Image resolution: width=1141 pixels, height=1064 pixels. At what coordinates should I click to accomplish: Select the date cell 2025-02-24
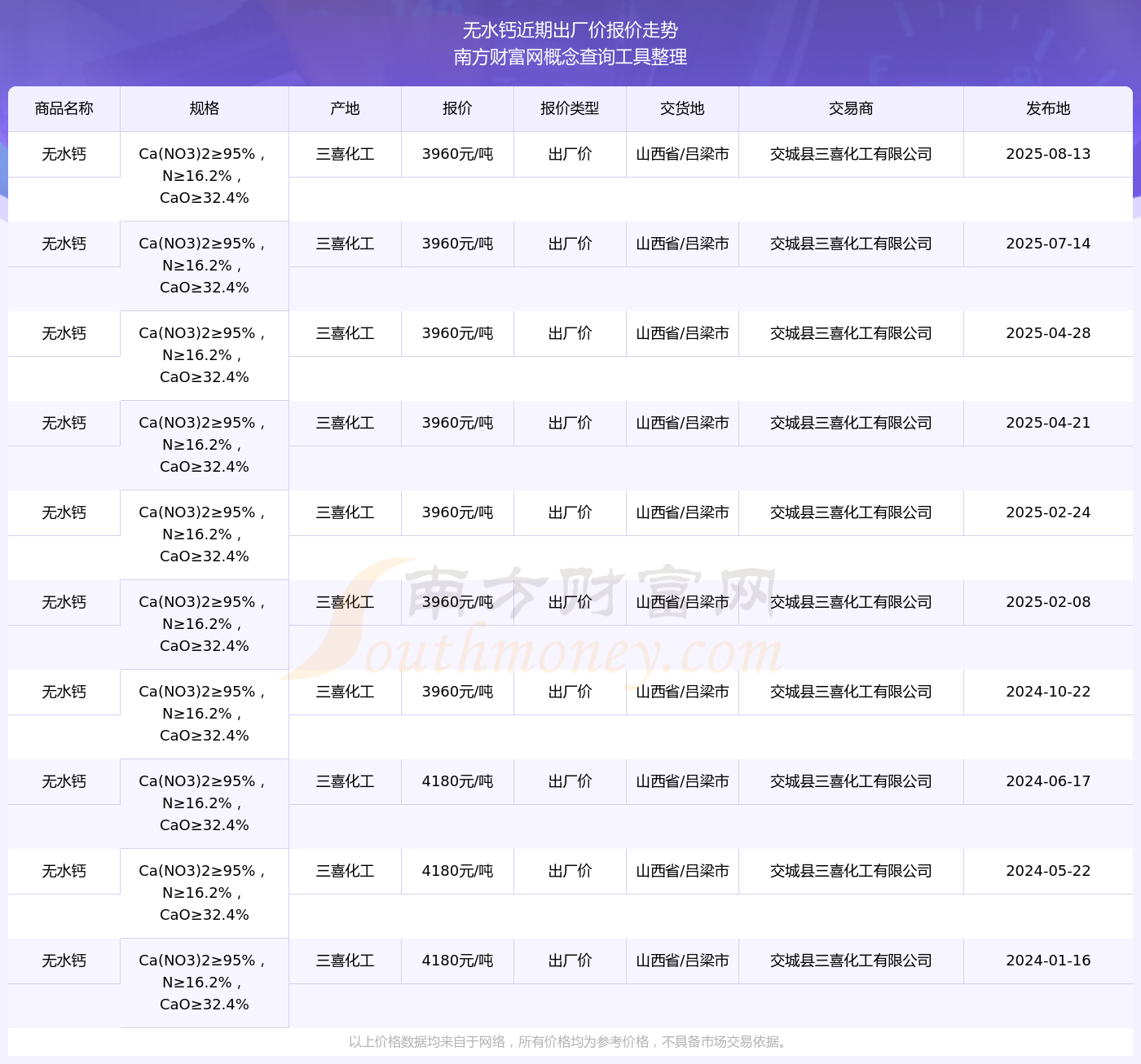click(1048, 512)
